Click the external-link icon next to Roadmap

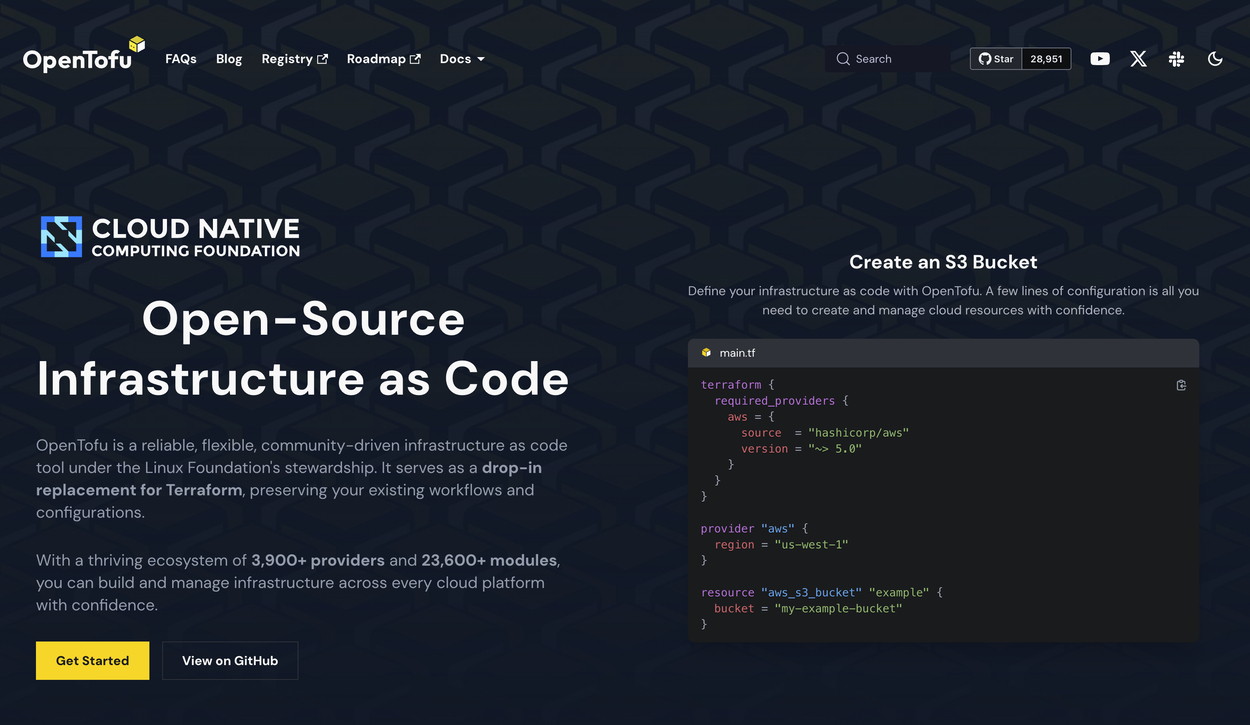pyautogui.click(x=415, y=59)
